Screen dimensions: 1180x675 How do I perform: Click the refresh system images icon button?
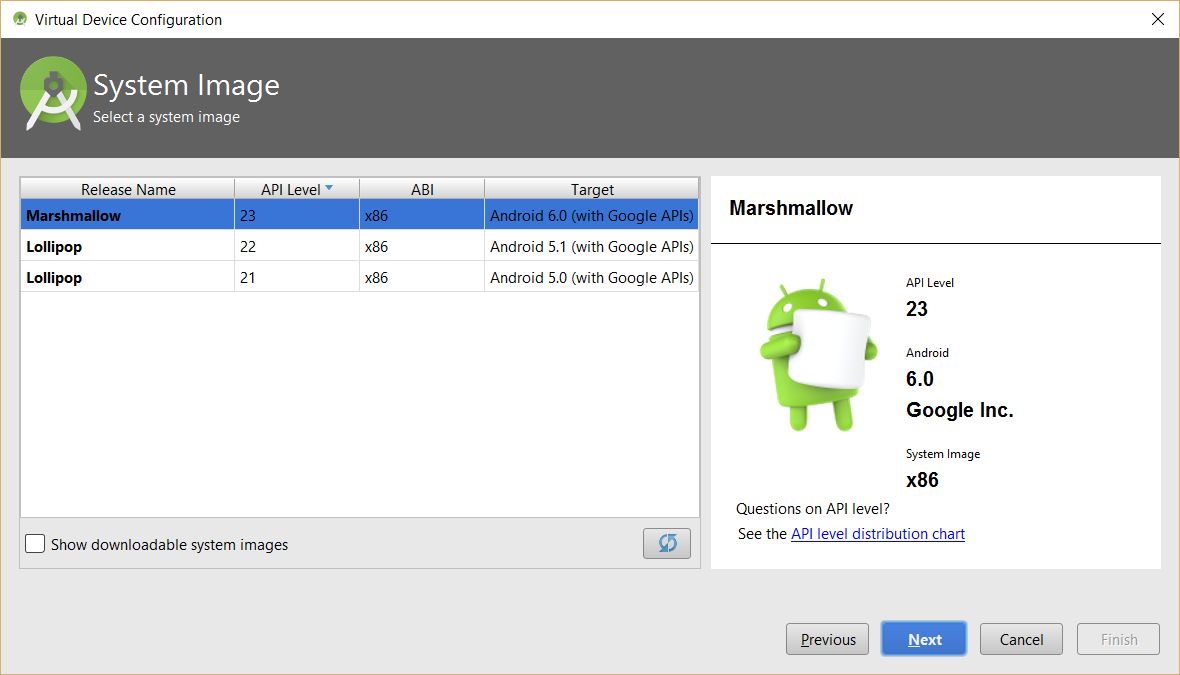coord(667,543)
